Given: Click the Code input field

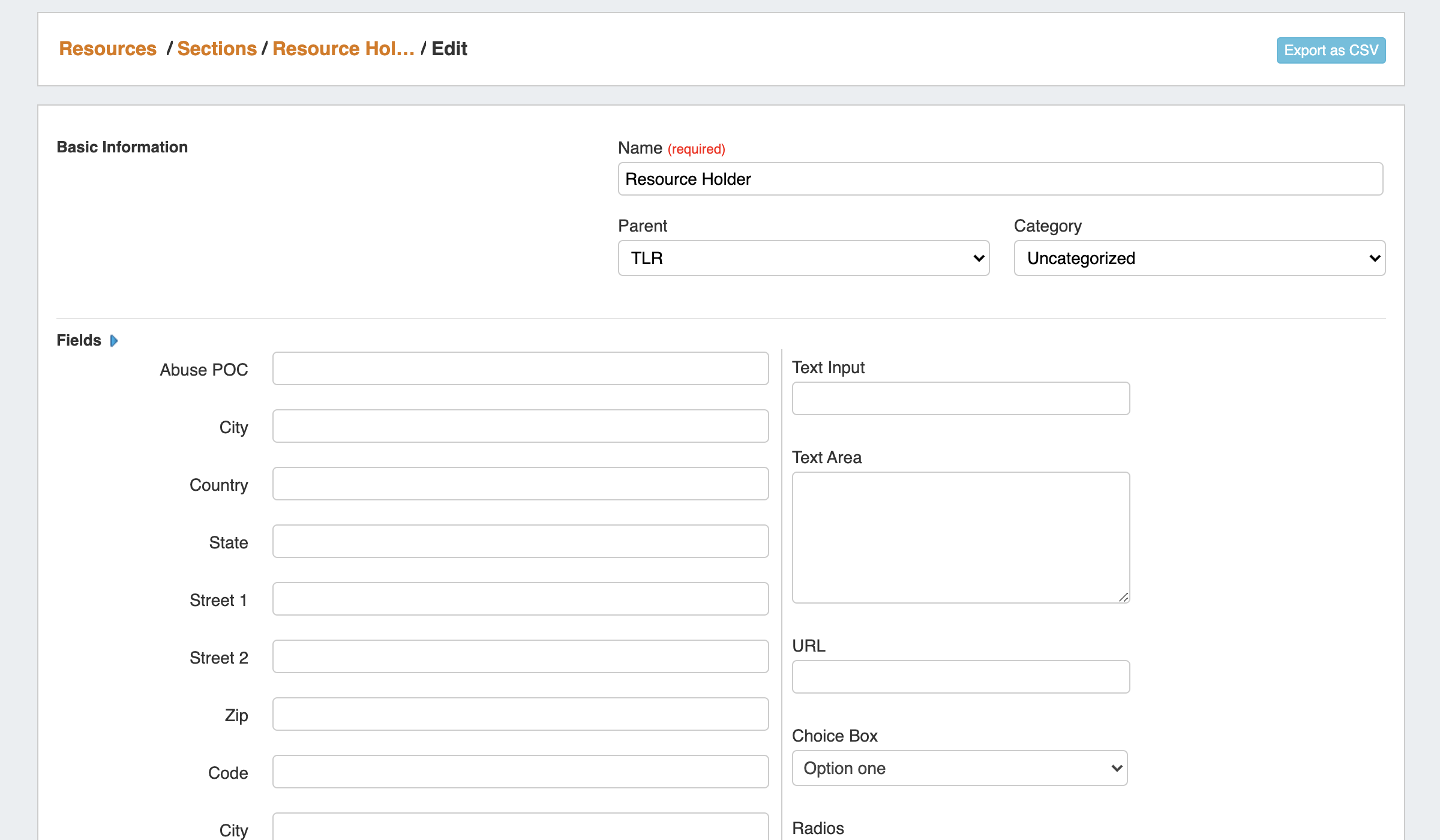Looking at the screenshot, I should pyautogui.click(x=520, y=772).
